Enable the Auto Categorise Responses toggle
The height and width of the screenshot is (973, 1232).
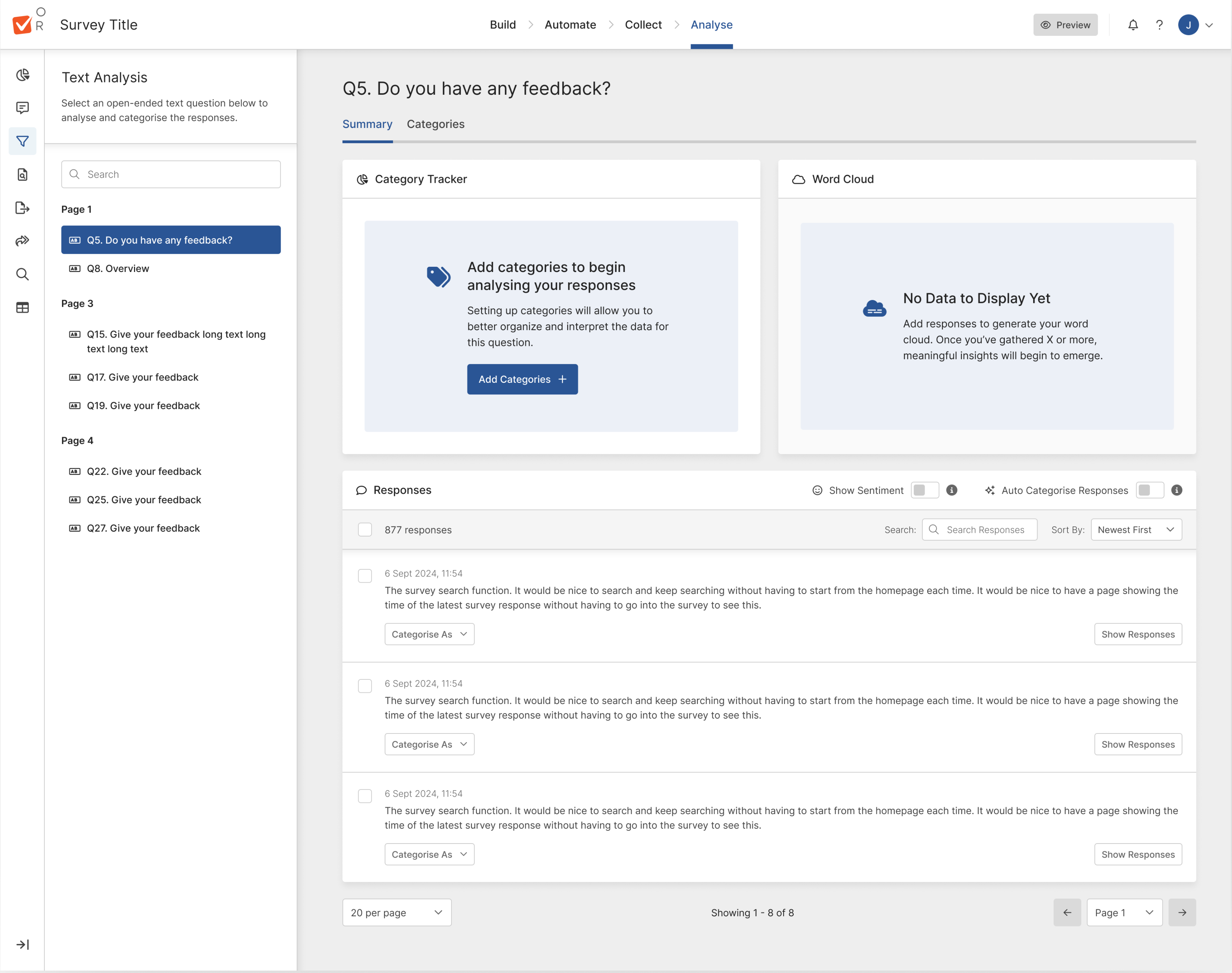coord(1150,490)
